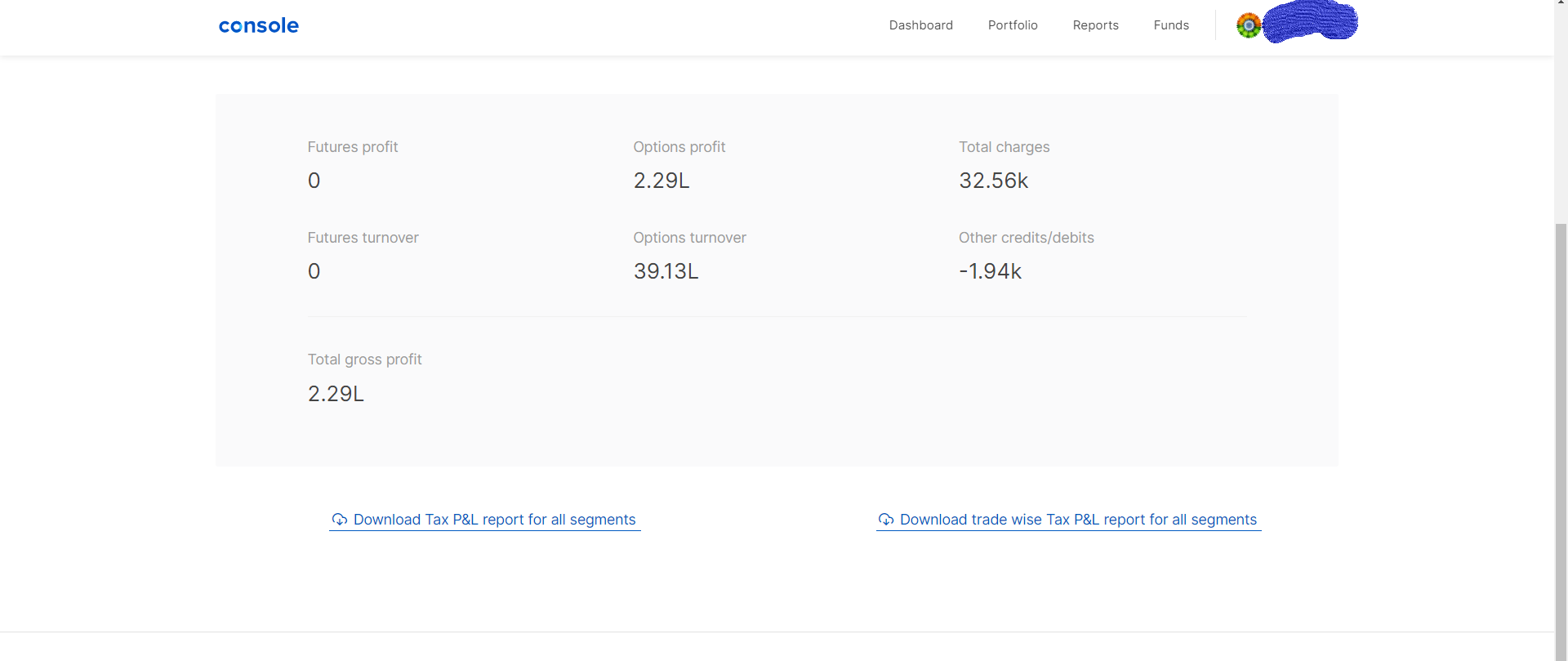1568x661 pixels.
Task: Select the Options profit label
Action: 679,147
